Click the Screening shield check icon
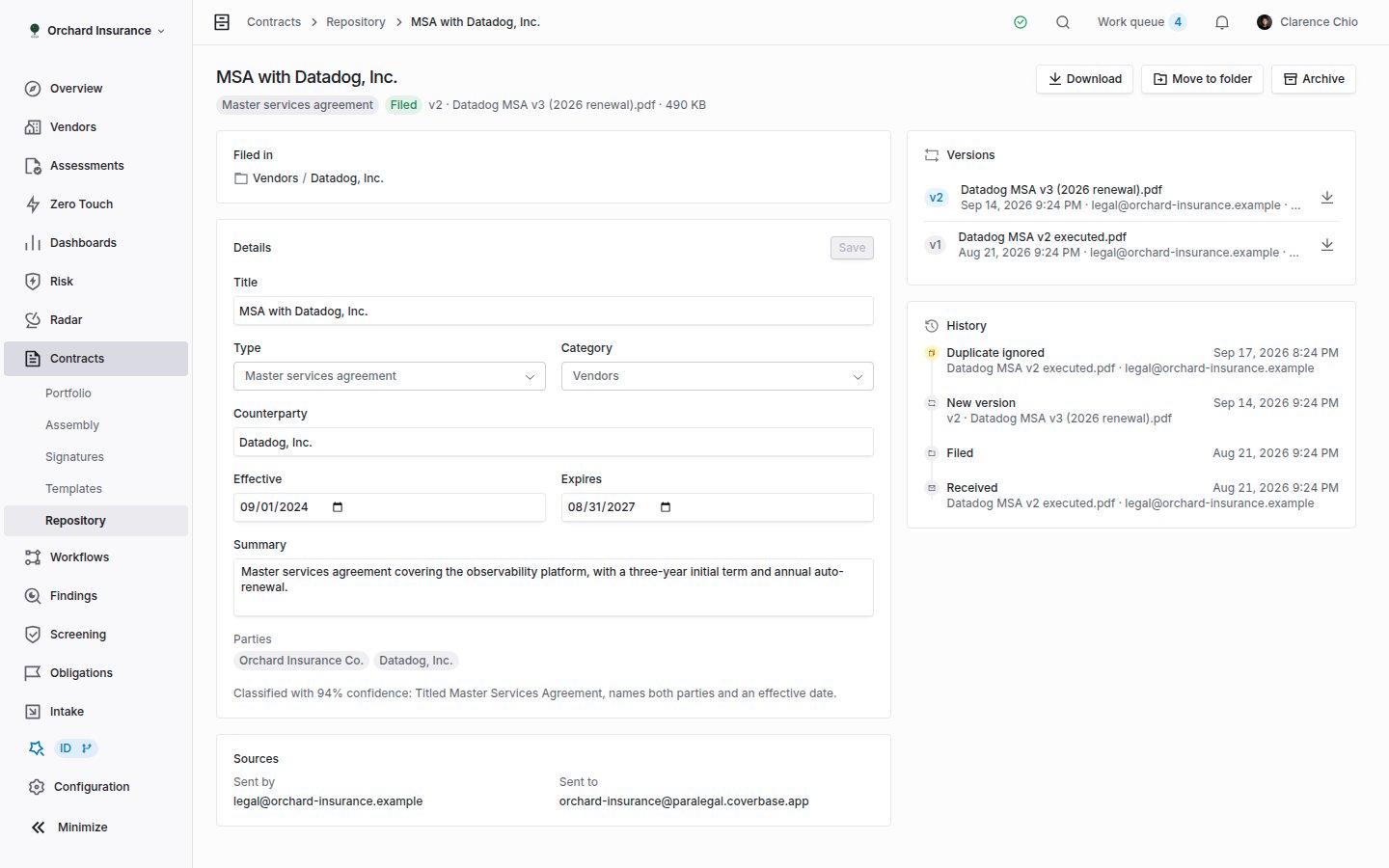 click(33, 635)
